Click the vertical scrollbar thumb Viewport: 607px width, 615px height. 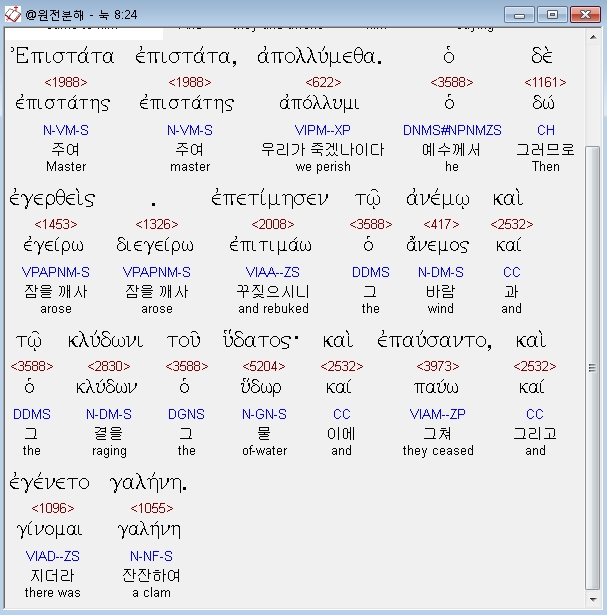592,368
